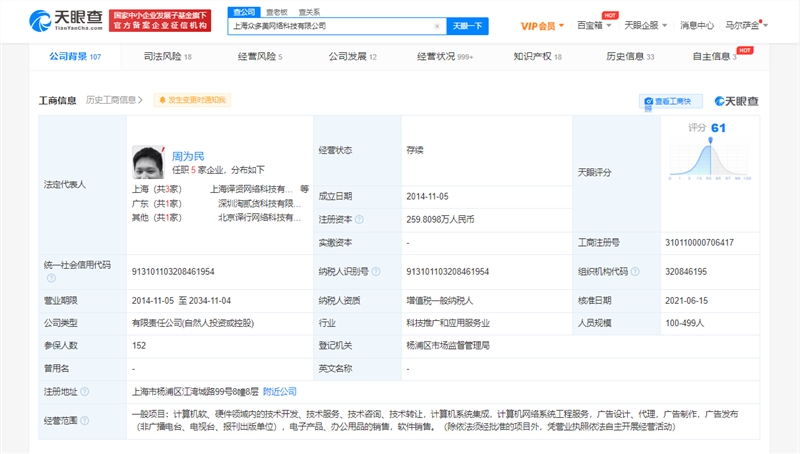Select the 知识产权 18 tab
The image size is (800, 454).
click(537, 57)
